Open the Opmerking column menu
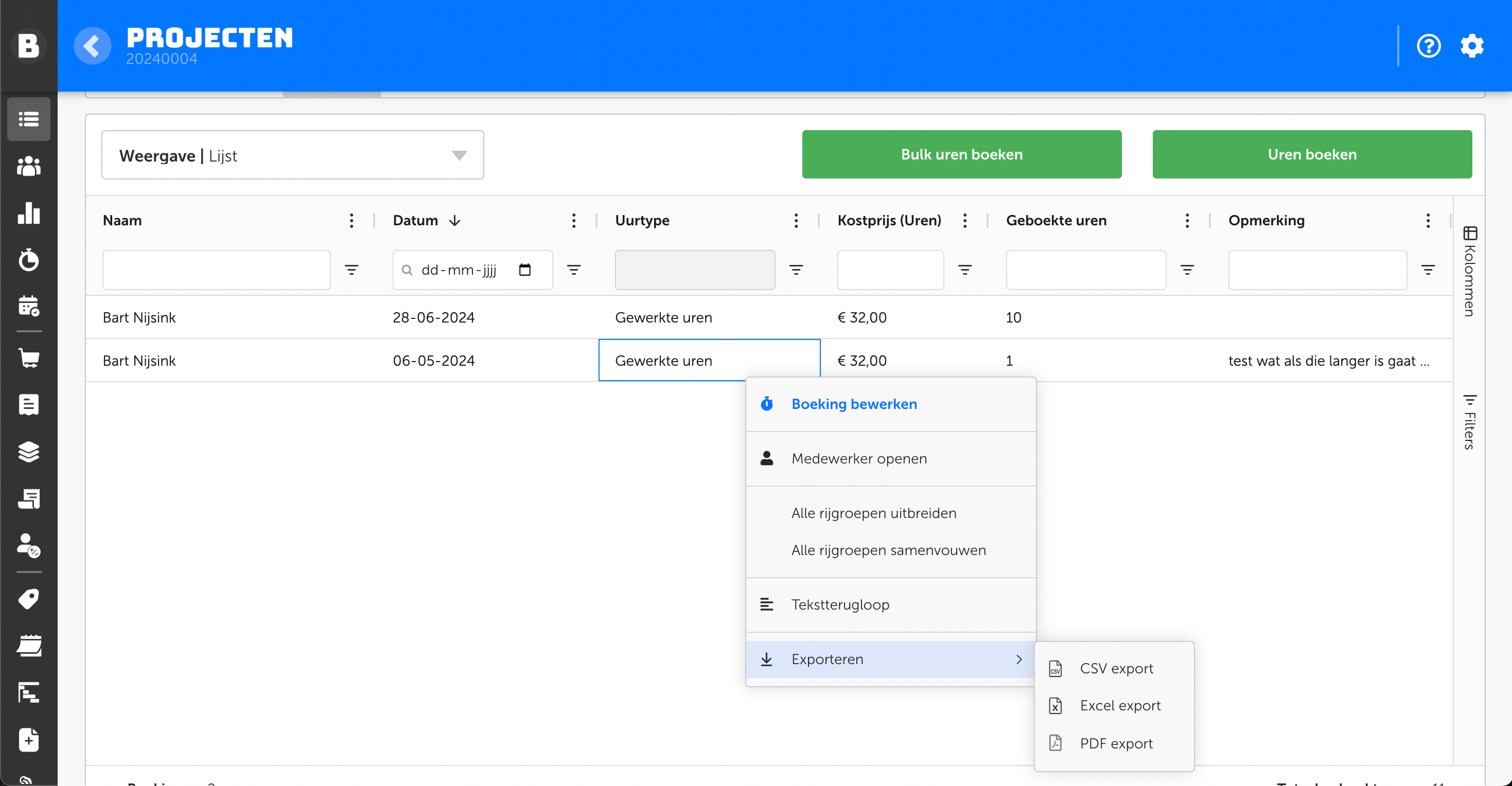This screenshot has width=1512, height=786. pyautogui.click(x=1428, y=221)
